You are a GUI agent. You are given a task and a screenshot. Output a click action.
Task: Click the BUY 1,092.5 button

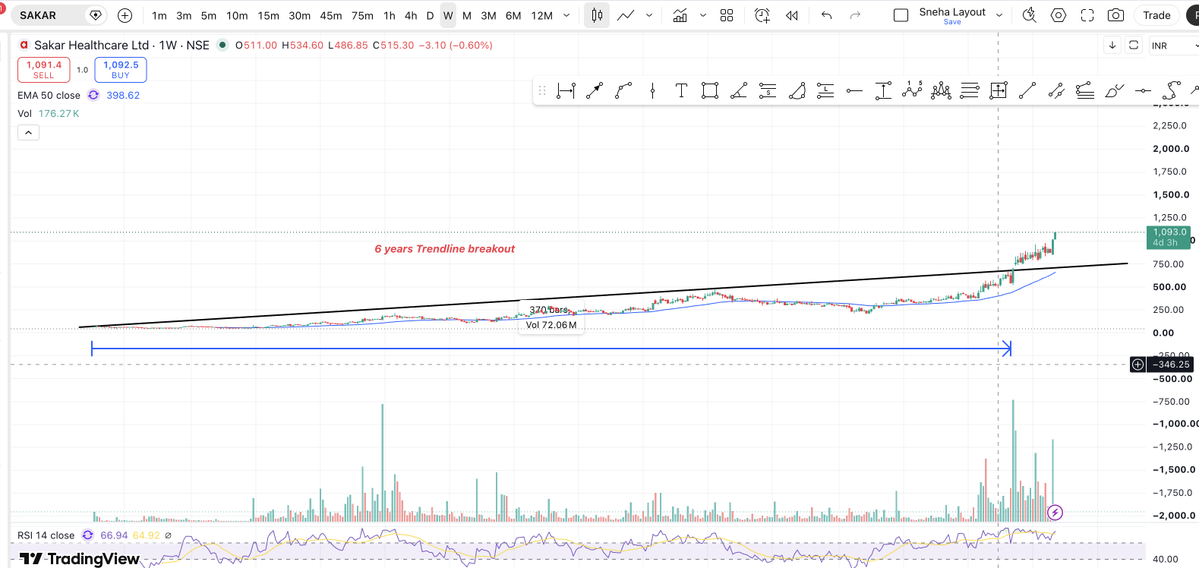coord(121,70)
